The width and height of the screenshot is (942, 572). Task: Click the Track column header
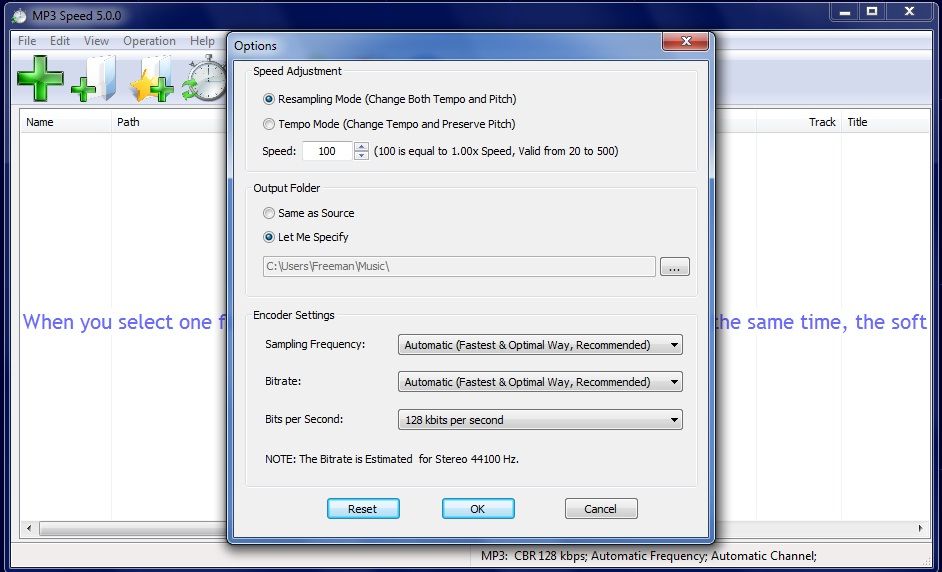click(x=798, y=122)
